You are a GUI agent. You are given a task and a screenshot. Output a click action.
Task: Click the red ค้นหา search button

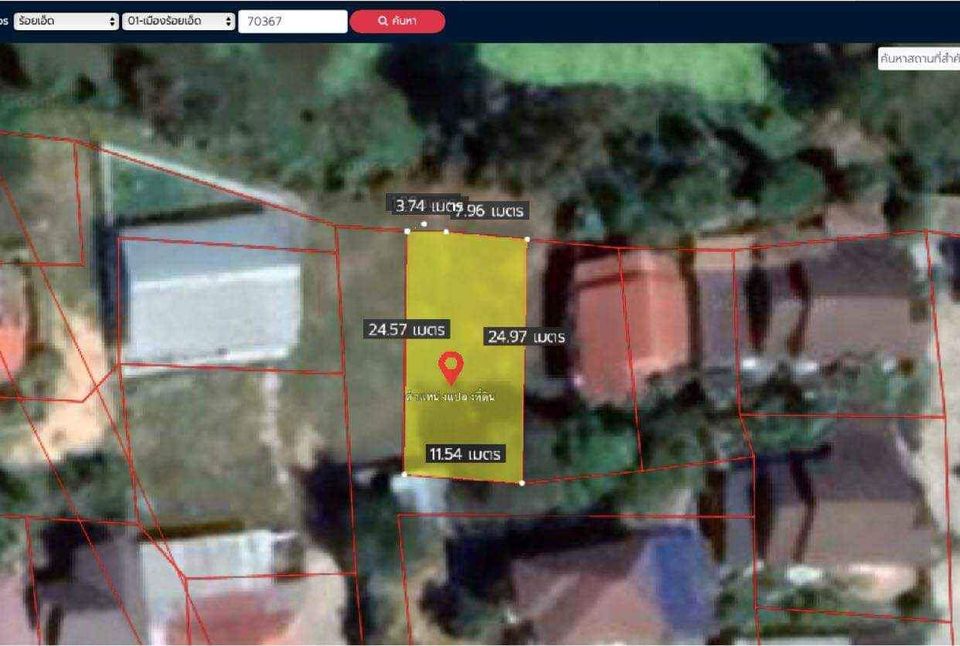tap(397, 21)
